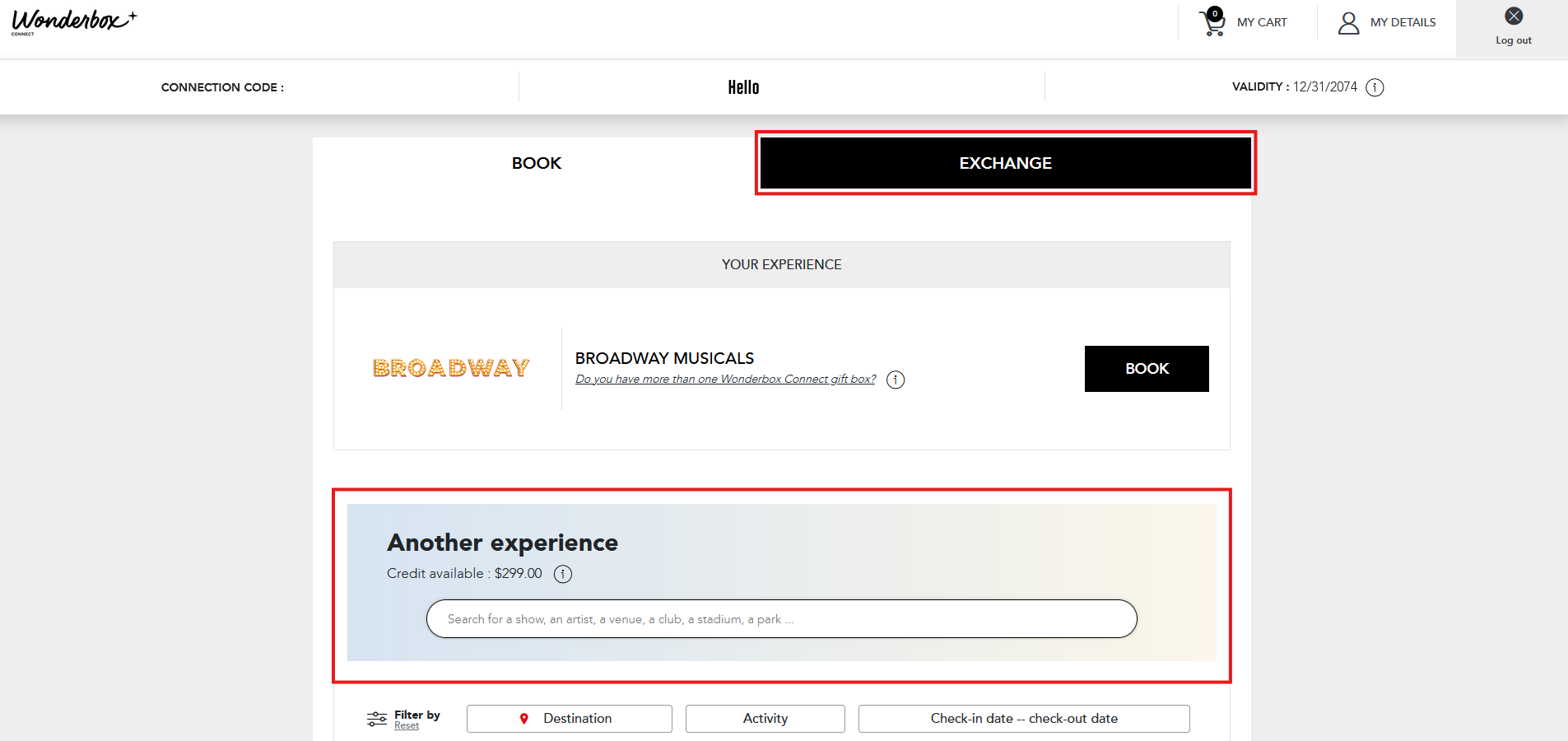
Task: Open the shopping cart icon
Action: (x=1212, y=22)
